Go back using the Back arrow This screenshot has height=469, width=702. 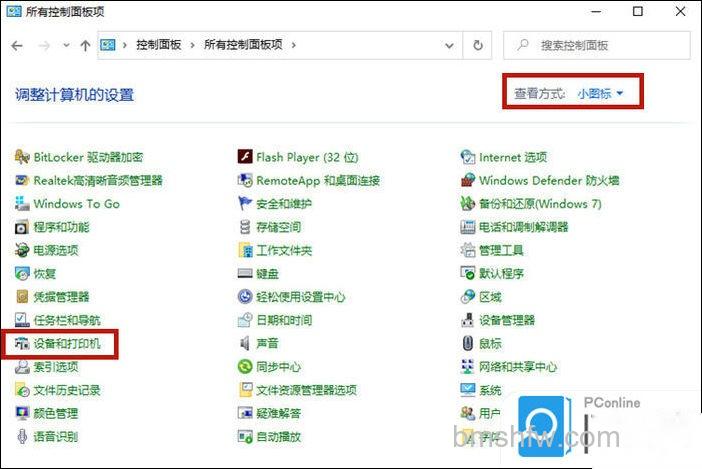point(17,45)
